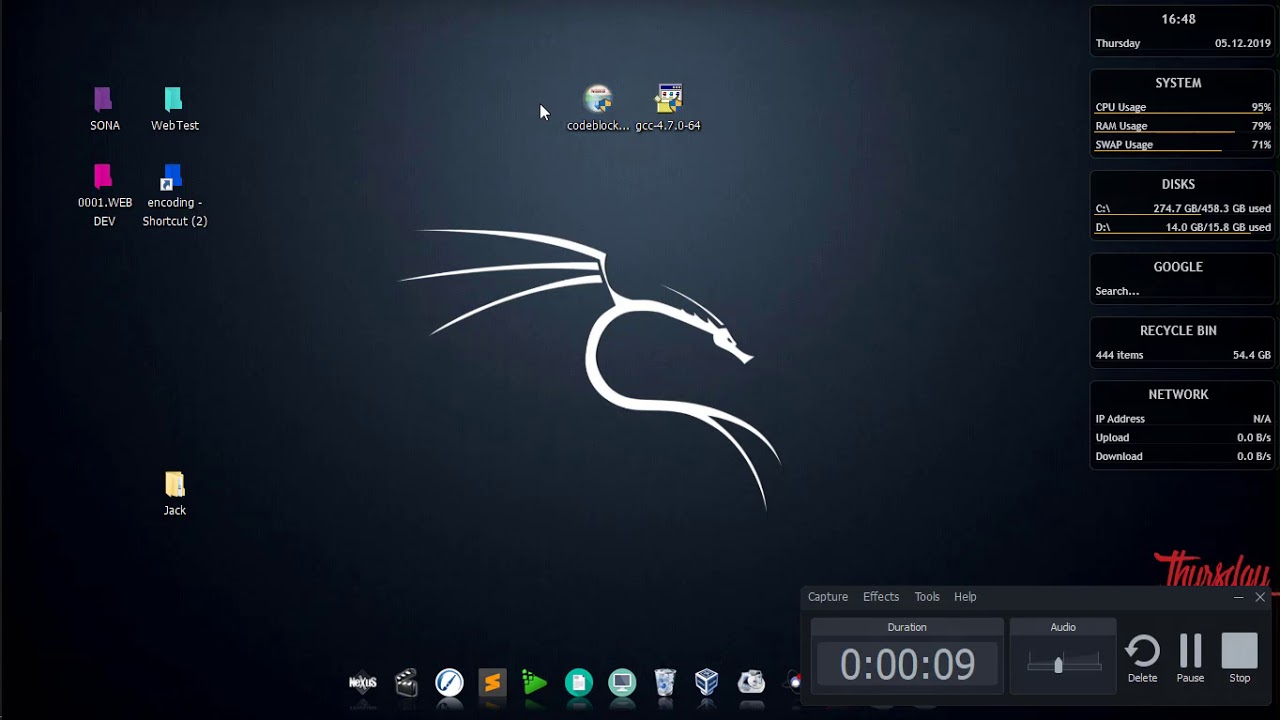Click the IP Address row
The width and height of the screenshot is (1280, 720).
click(1183, 419)
